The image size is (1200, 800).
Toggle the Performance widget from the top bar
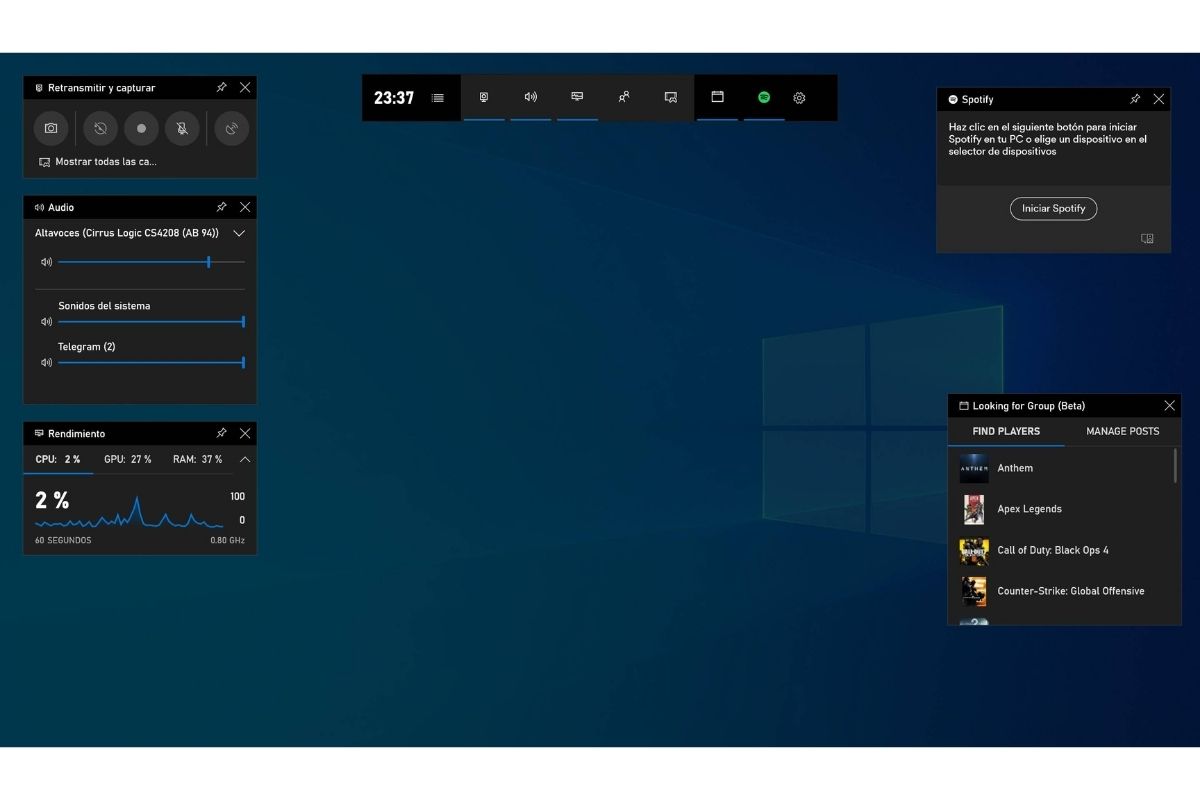pyautogui.click(x=577, y=97)
